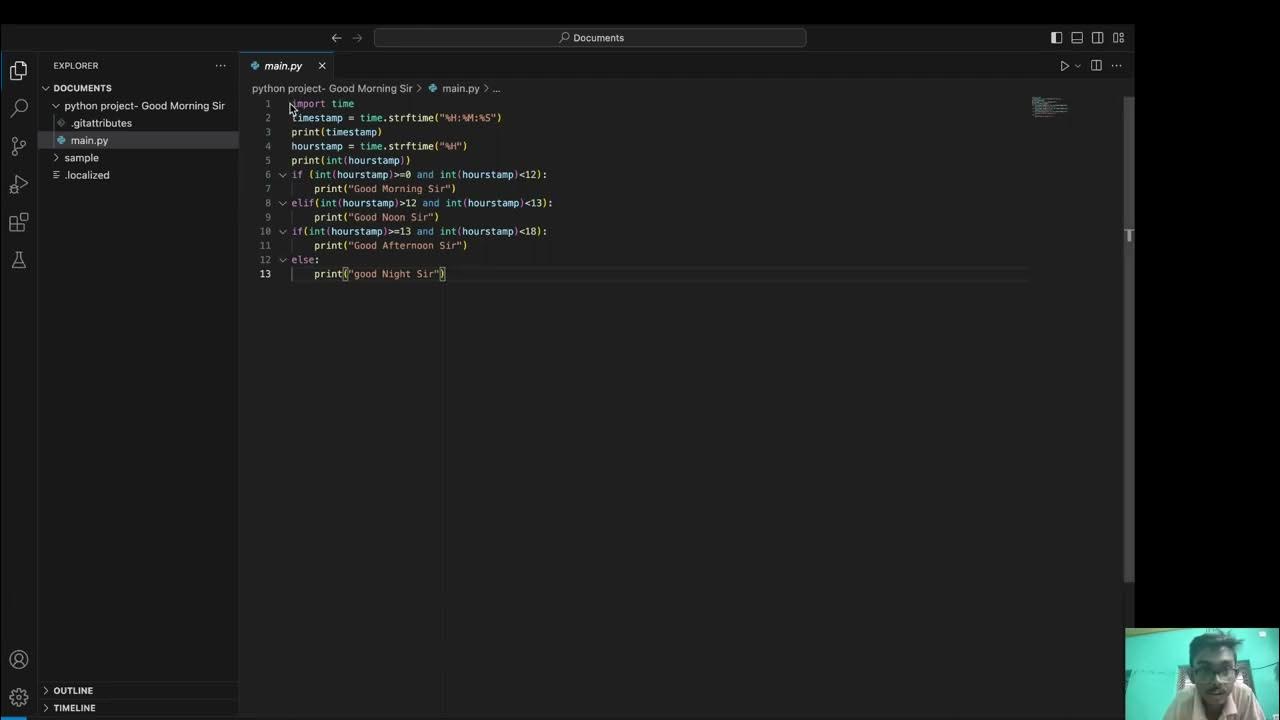The height and width of the screenshot is (720, 1280).
Task: Click the breadcrumb ellipsis symbol
Action: point(496,89)
